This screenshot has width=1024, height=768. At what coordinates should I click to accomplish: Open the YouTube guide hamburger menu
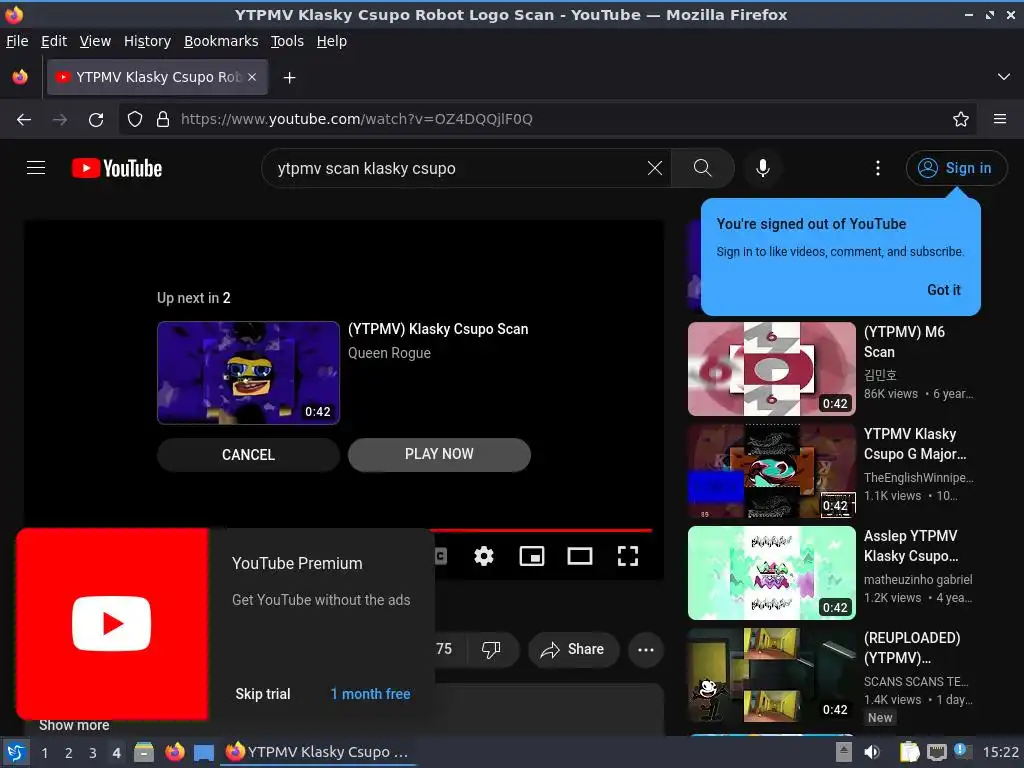coord(36,168)
